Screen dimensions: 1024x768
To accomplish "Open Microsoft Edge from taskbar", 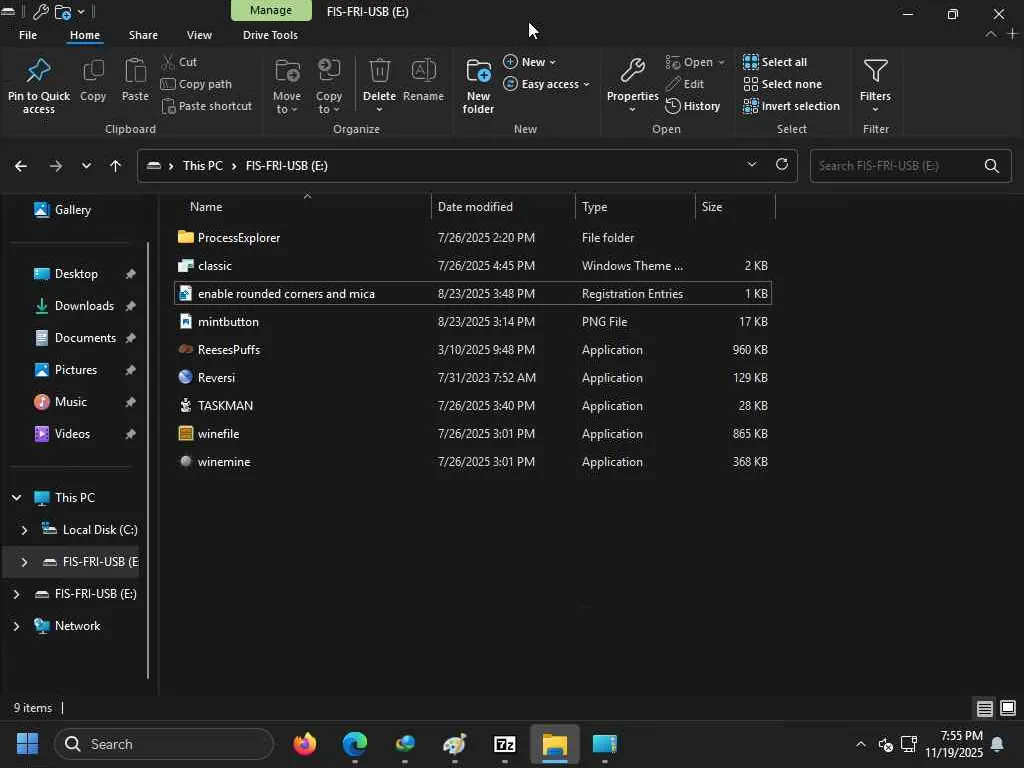I will pos(355,744).
